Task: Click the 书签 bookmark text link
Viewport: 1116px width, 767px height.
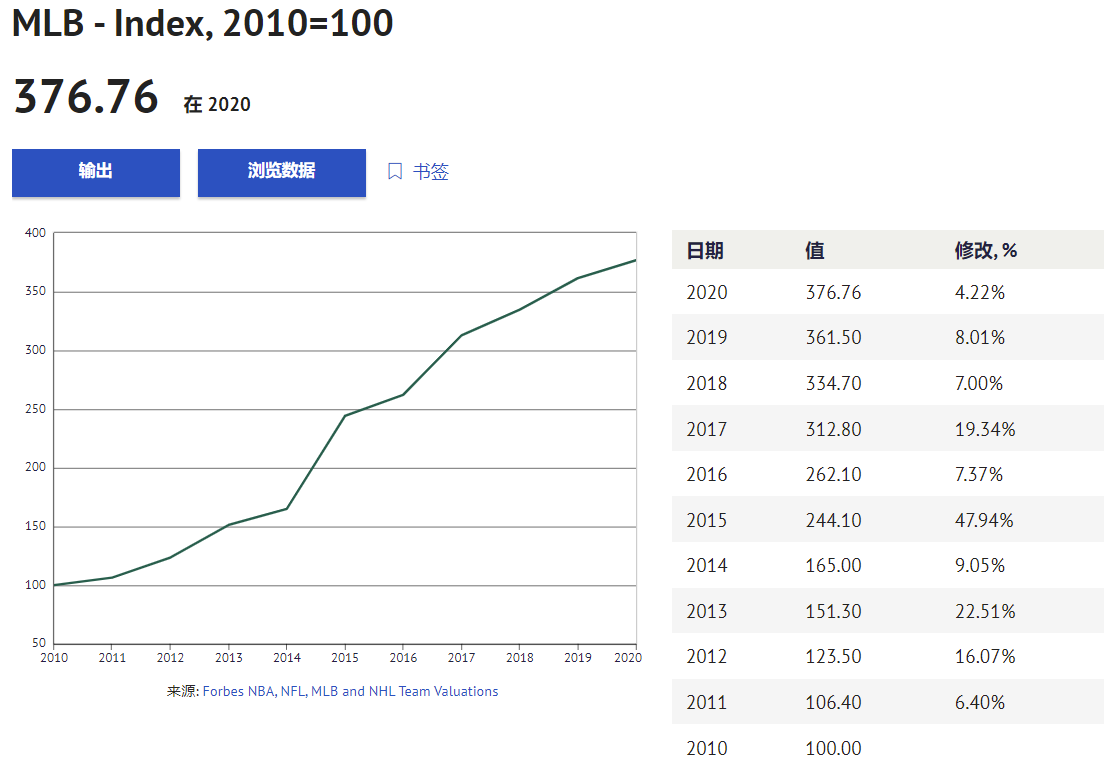Action: pyautogui.click(x=431, y=172)
